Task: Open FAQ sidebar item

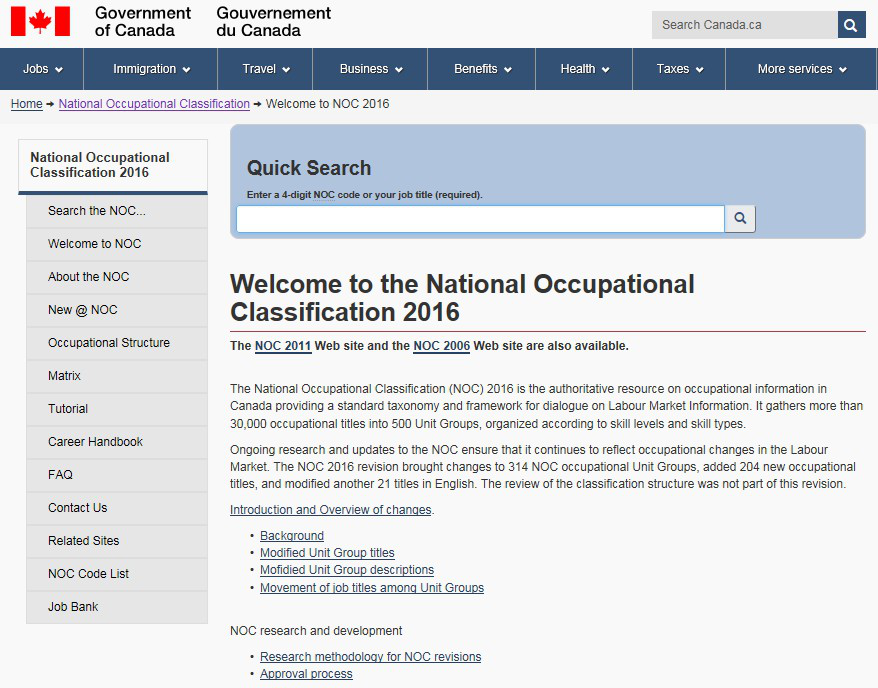Action: coord(116,475)
